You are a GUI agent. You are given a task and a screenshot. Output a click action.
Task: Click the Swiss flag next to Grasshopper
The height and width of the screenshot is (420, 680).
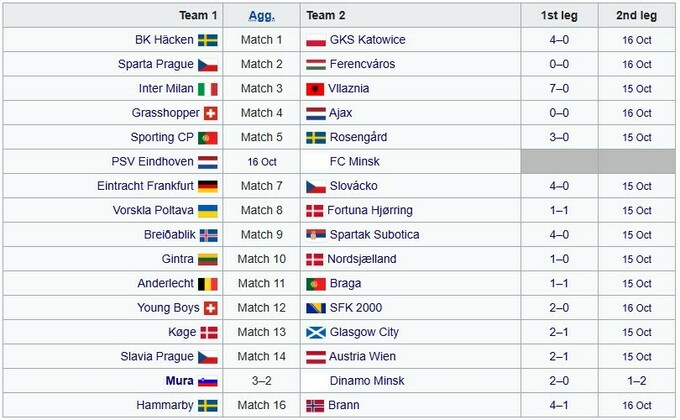(x=210, y=113)
